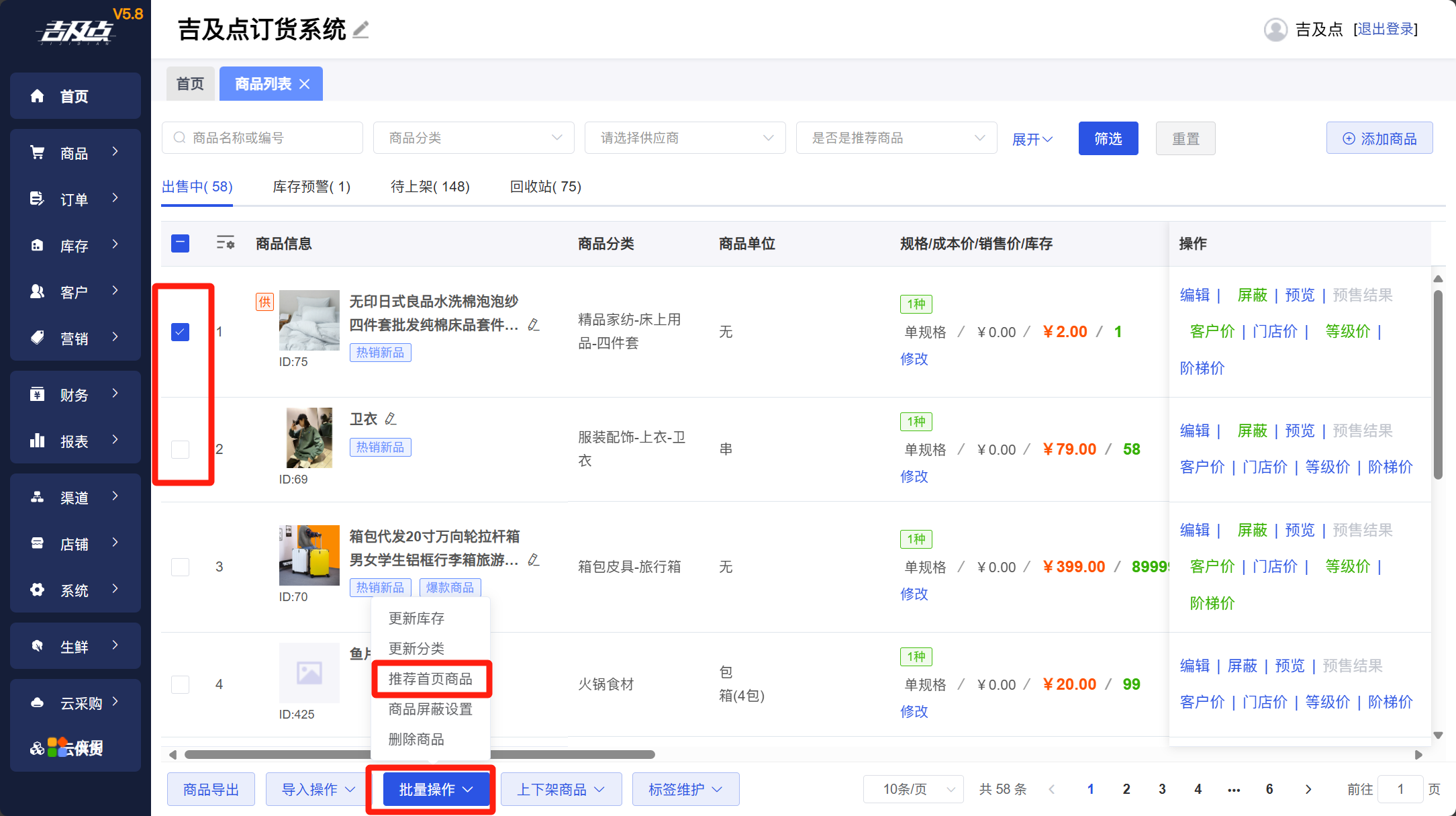Click the pencil edit icon beside system title
Screen dimensions: 1456x816
click(x=361, y=30)
